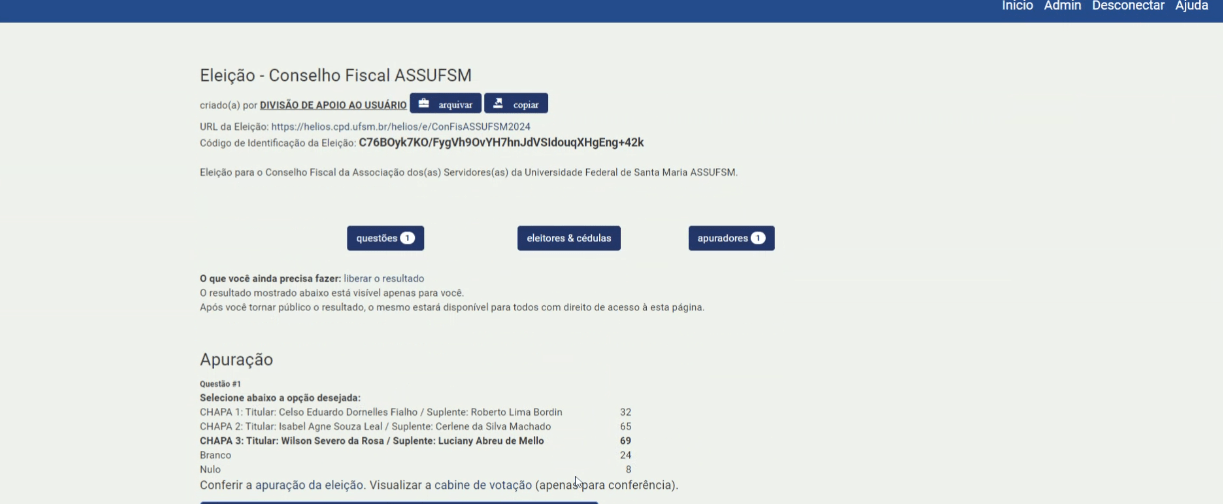
Task: Click the count badge on the apuradores button
Action: click(758, 238)
